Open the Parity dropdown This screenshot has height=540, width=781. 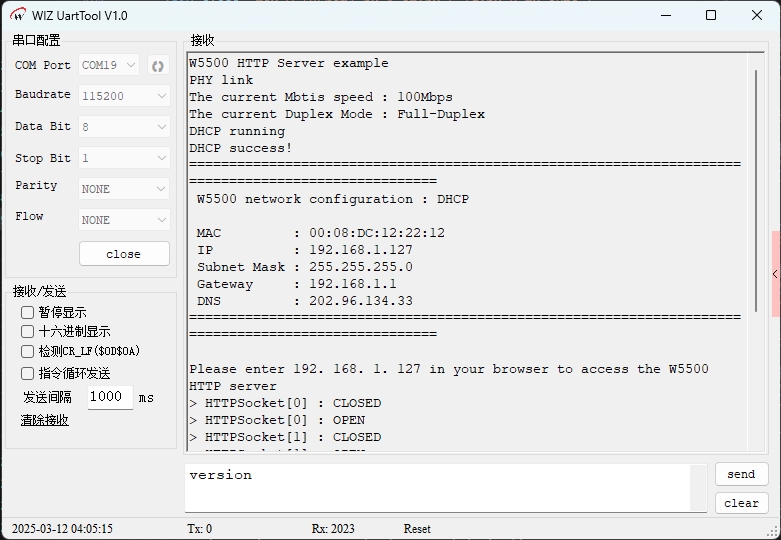click(x=124, y=189)
